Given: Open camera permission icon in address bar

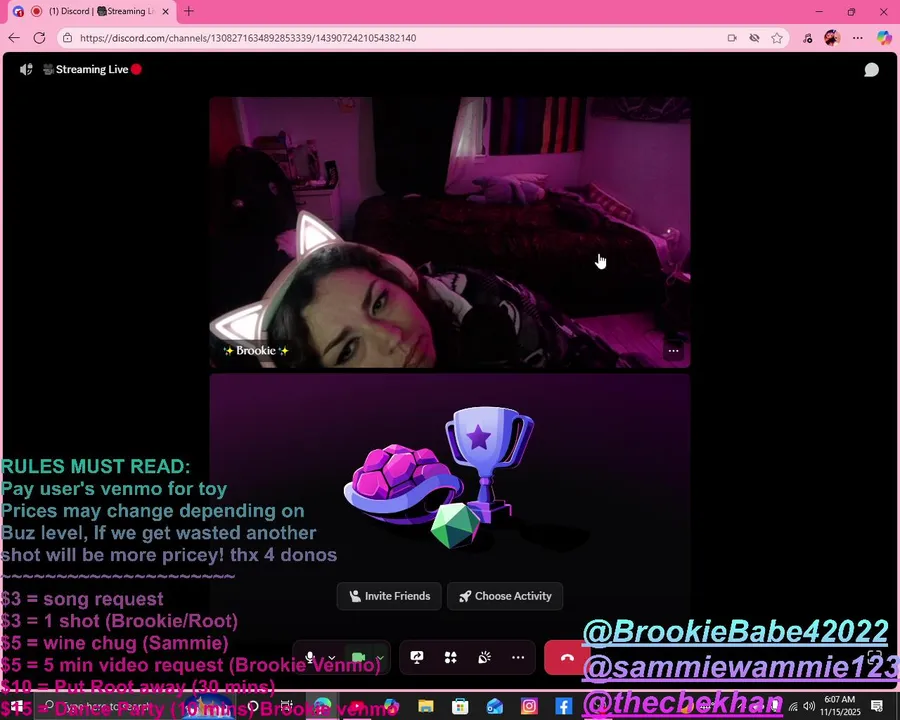Looking at the screenshot, I should [x=732, y=38].
